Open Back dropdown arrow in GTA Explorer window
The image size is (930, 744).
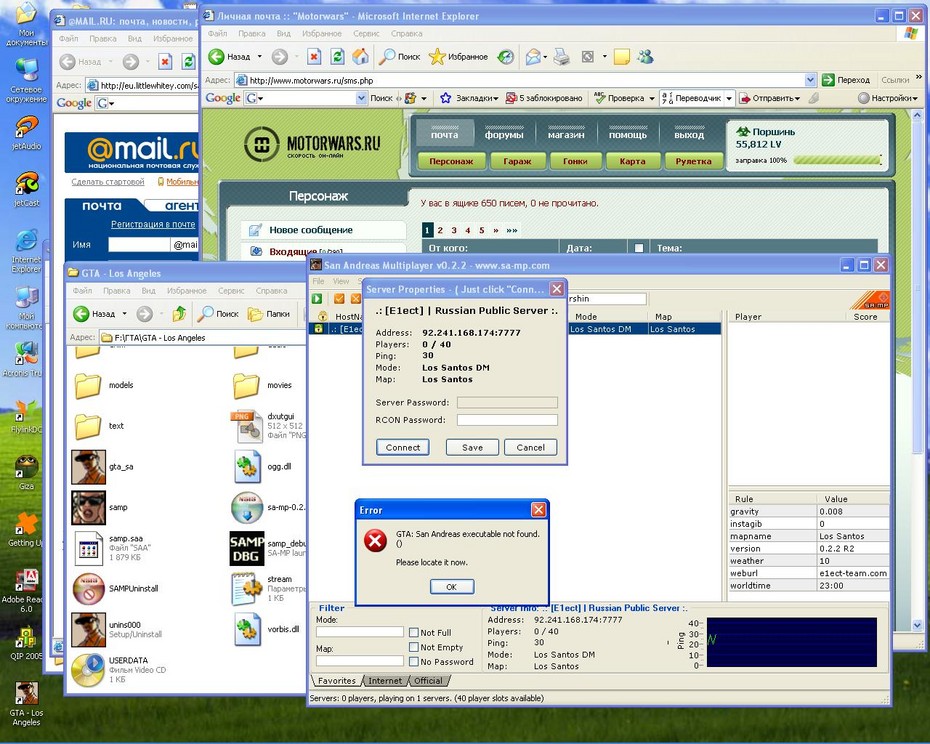(125, 313)
